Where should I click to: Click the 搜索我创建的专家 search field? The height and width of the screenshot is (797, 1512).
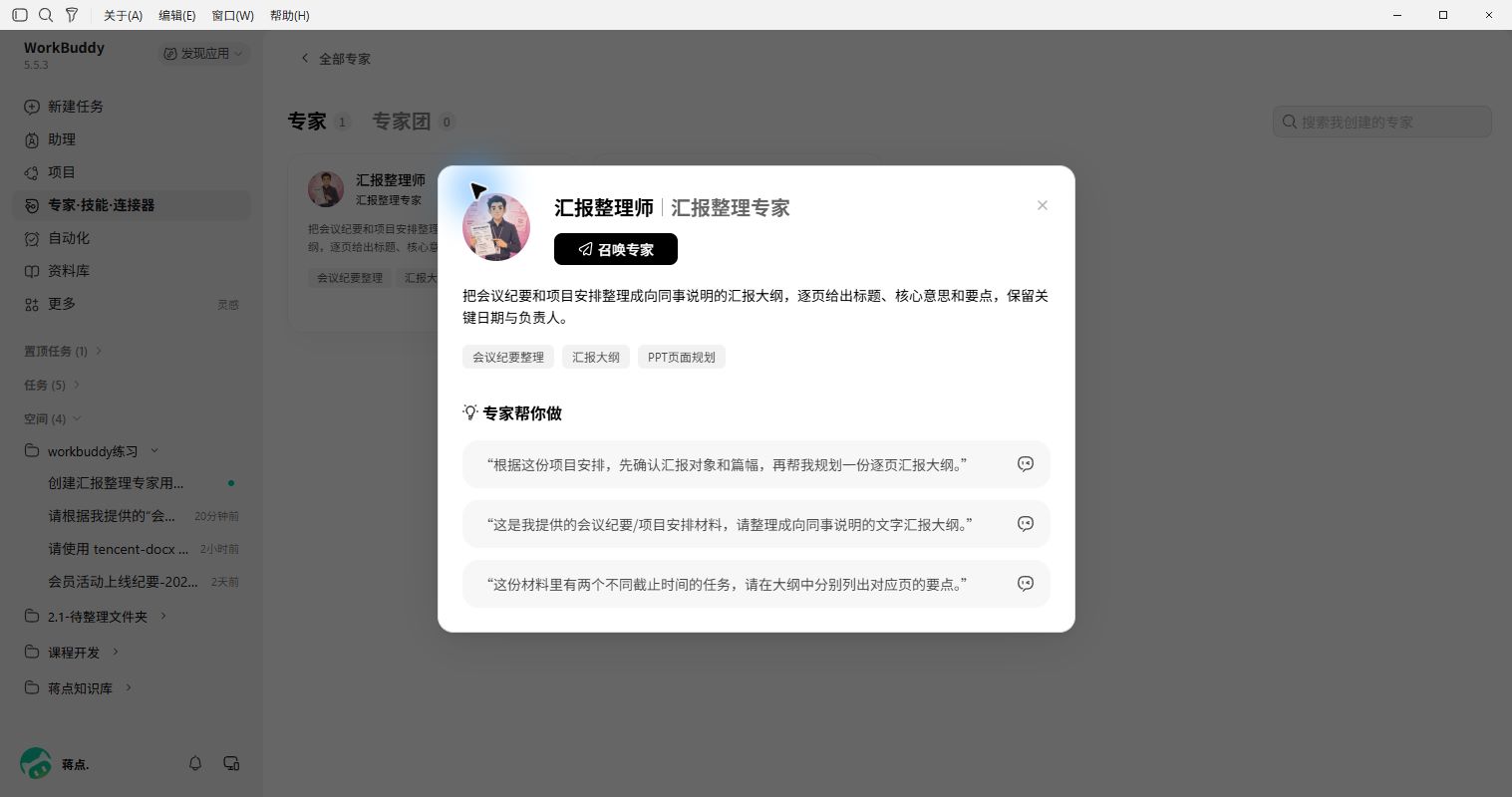pyautogui.click(x=1382, y=122)
